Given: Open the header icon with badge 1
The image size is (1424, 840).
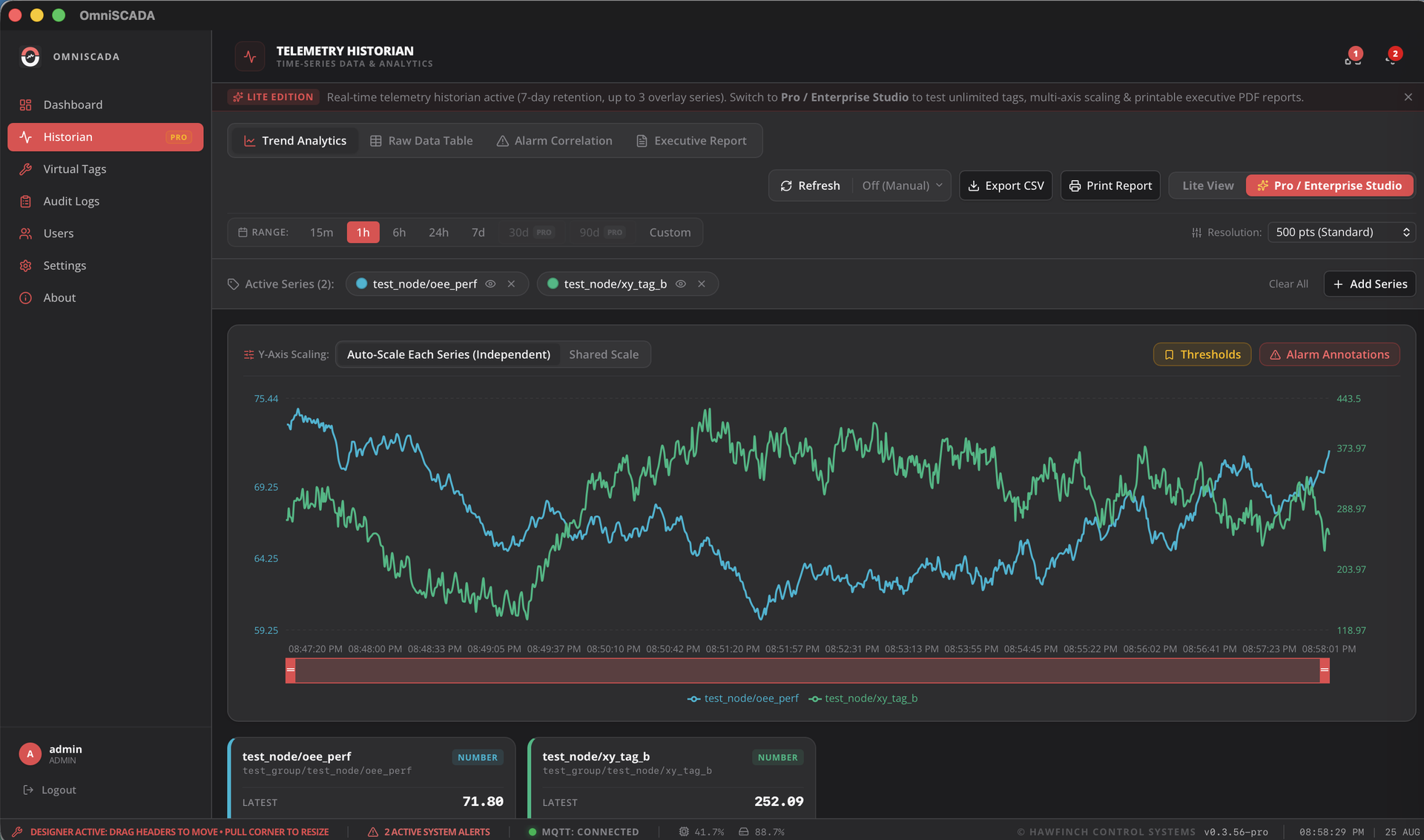Looking at the screenshot, I should 1352,58.
